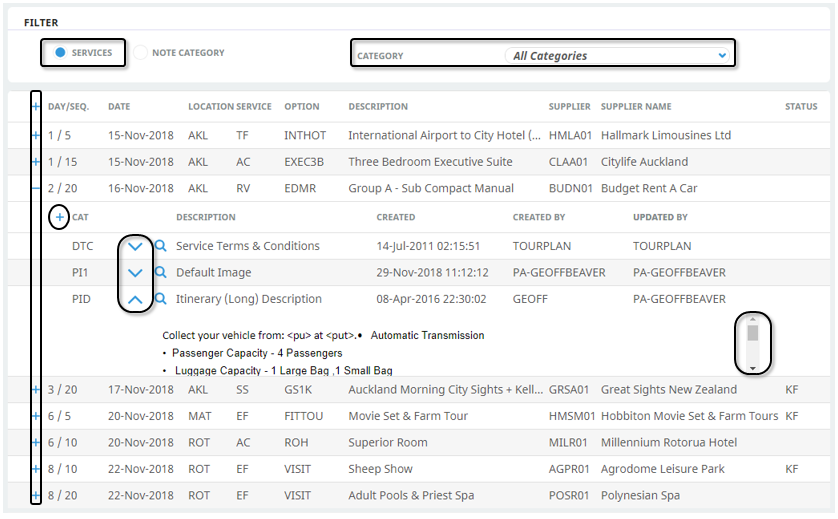Click plus icon for Citylife Auckland row

[x=36, y=162]
